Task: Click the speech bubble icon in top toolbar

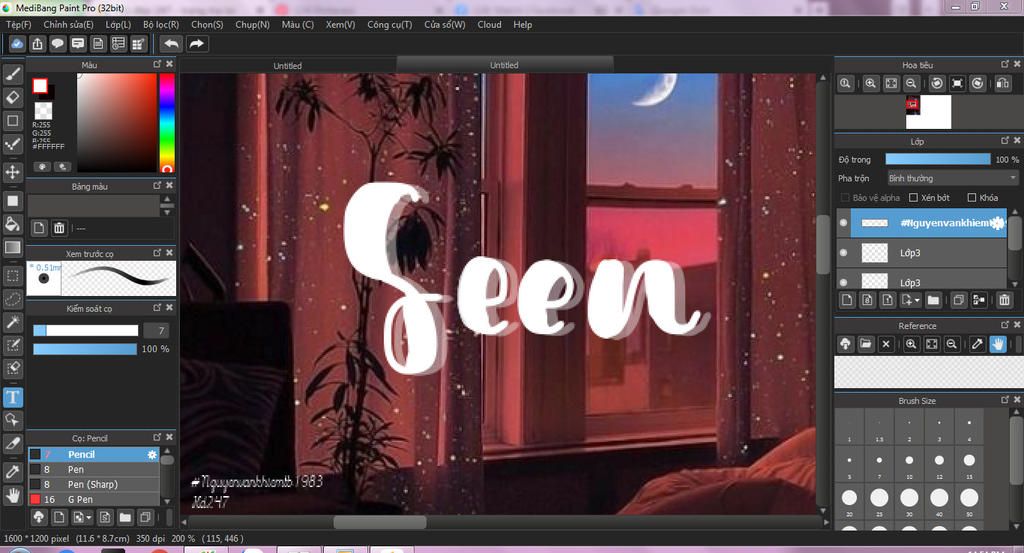Action: click(x=57, y=44)
